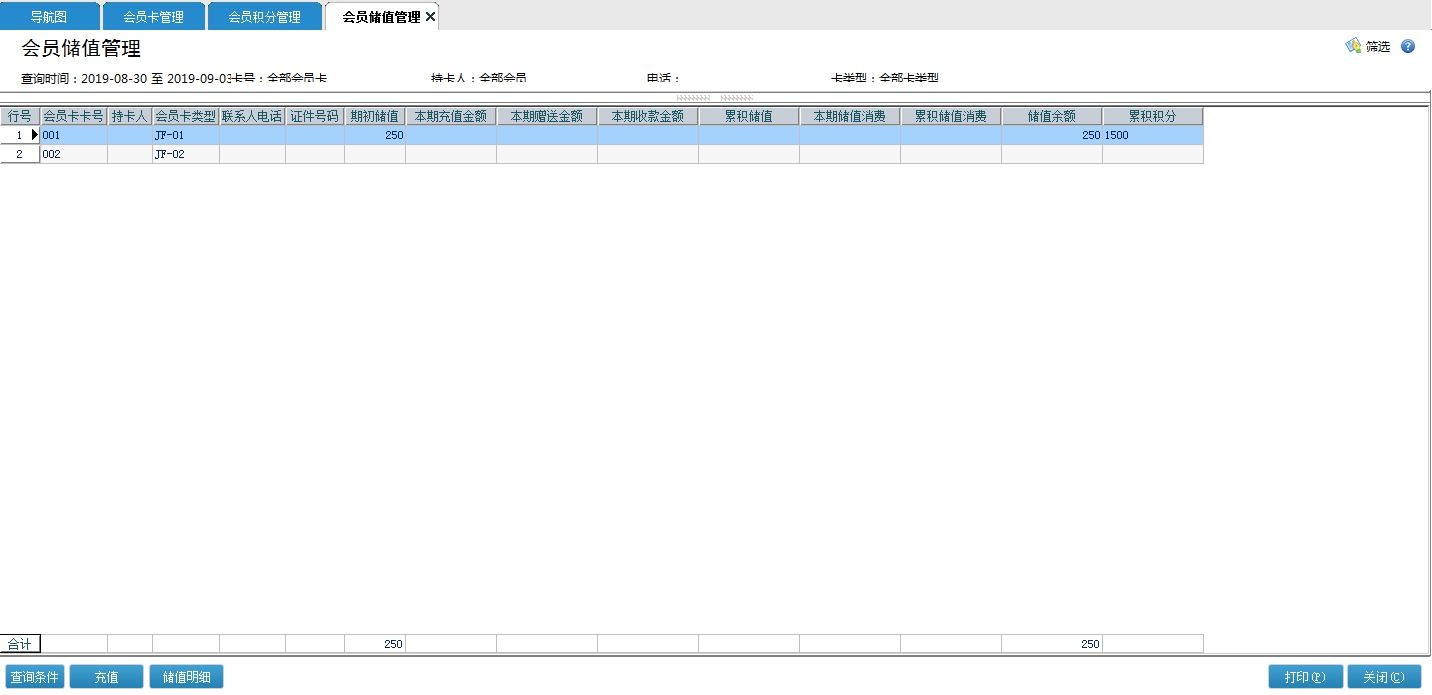Open help via blue question mark icon
1432x695 pixels.
click(1408, 46)
